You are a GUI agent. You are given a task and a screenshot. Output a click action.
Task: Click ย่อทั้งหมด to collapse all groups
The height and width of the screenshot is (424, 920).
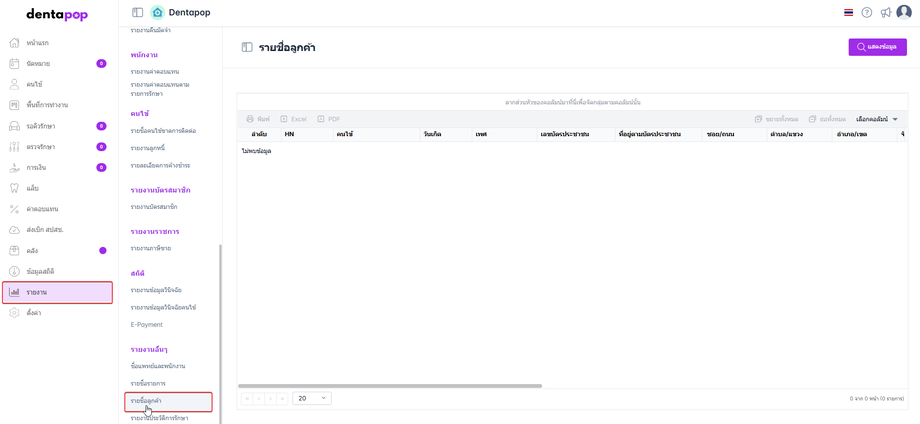click(827, 119)
